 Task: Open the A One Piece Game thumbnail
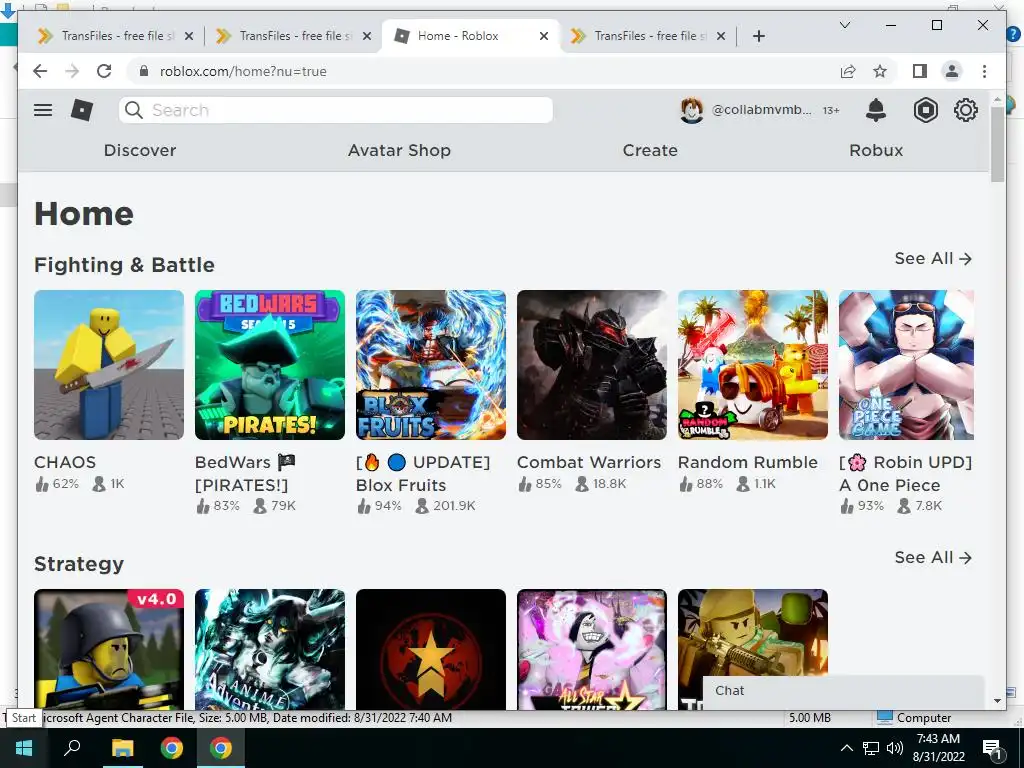click(906, 365)
